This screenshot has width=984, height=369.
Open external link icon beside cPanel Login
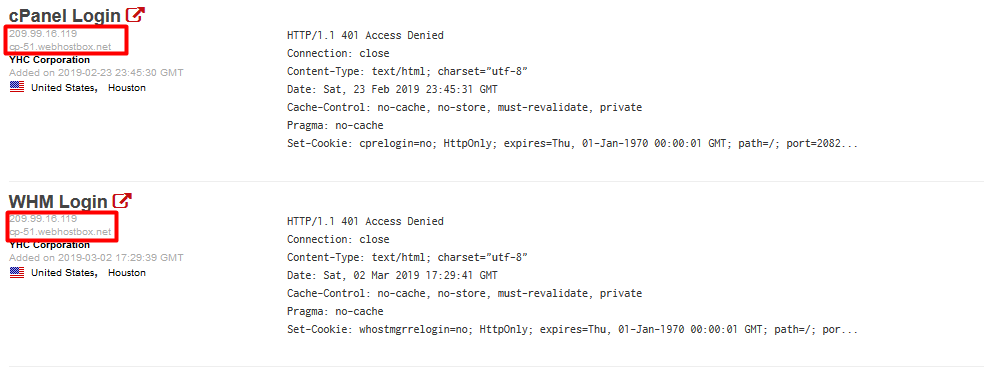(x=135, y=15)
